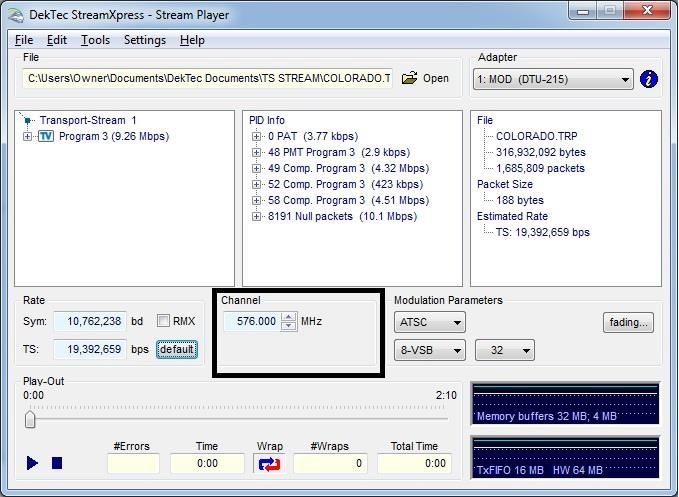
Task: Open the Edit menu
Action: pos(57,40)
